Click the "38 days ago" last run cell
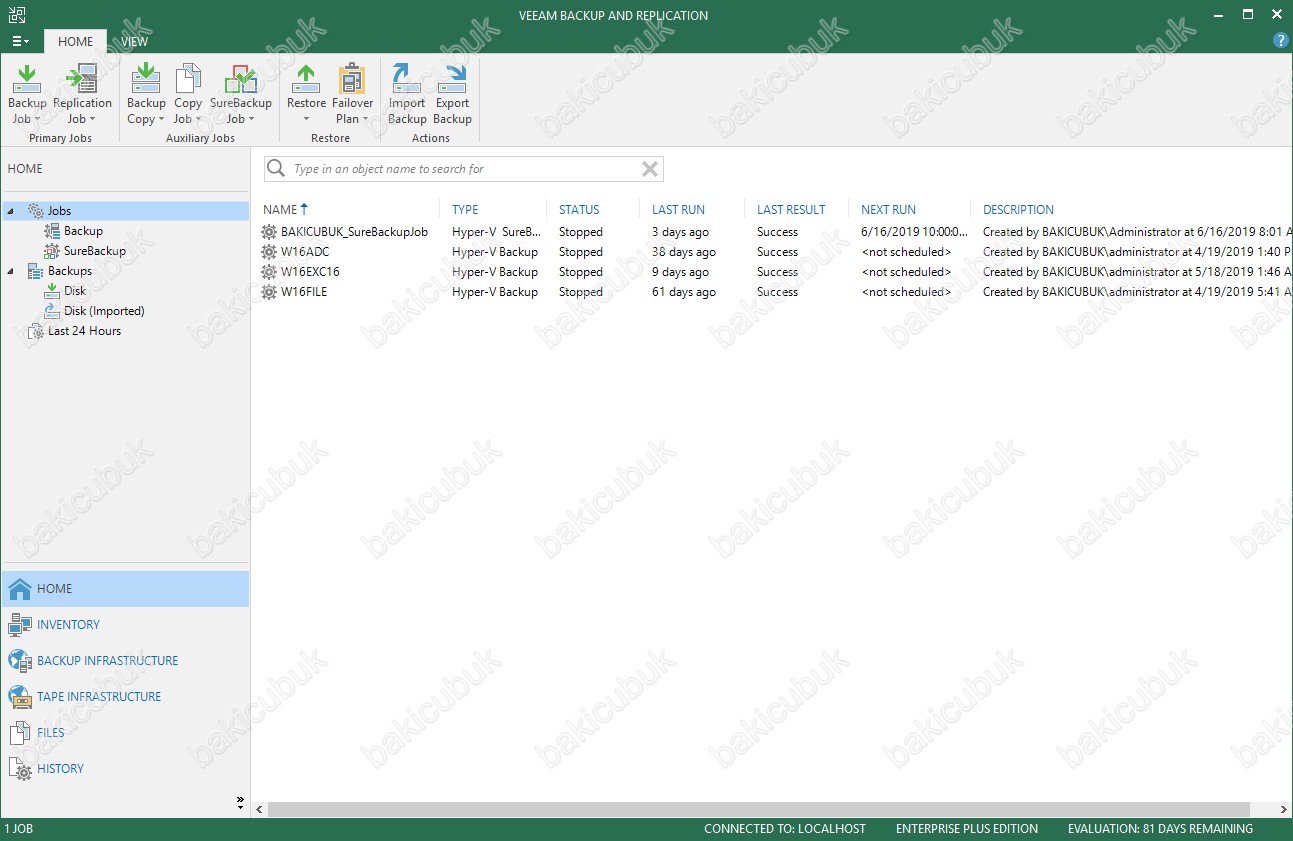Viewport: 1293px width, 841px height. [684, 252]
